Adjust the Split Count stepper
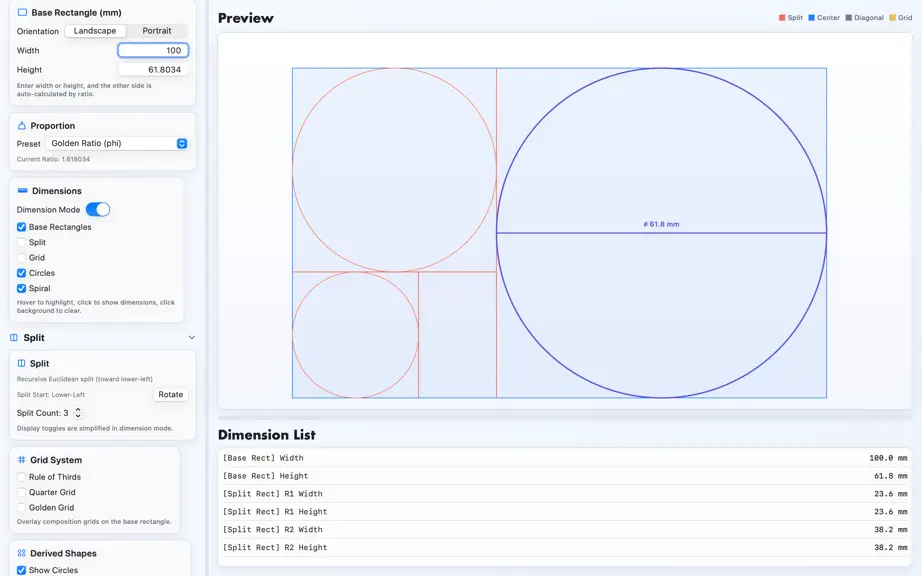The width and height of the screenshot is (922, 576). tap(78, 413)
